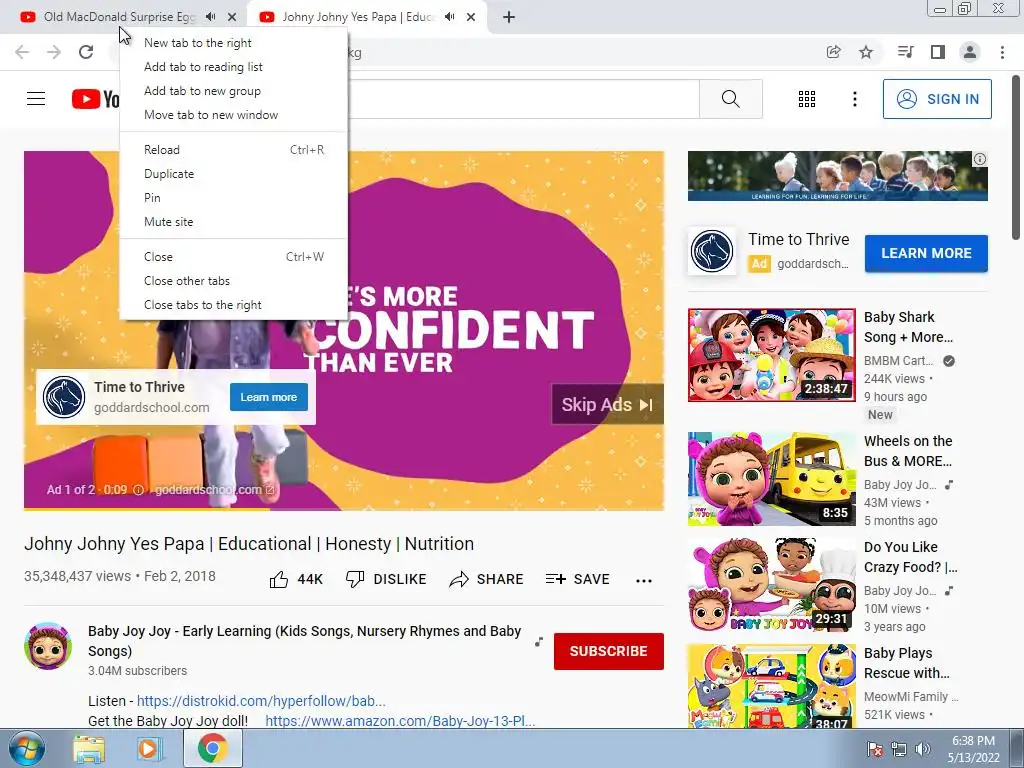Click the audio indicator on Old MacDonald tab
Viewport: 1024px width, 768px height.
[x=210, y=17]
